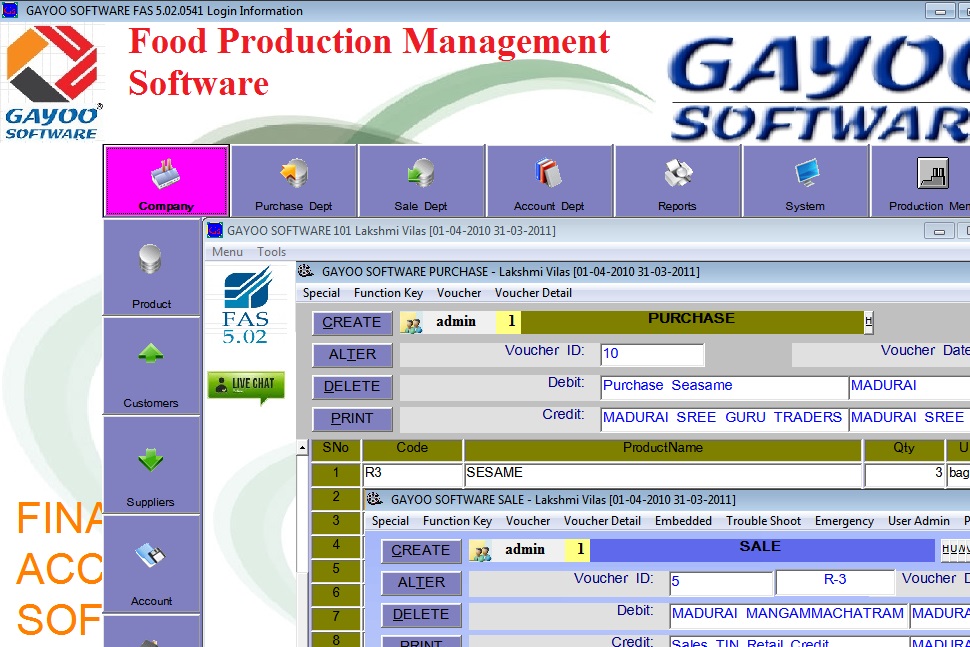Open Trouble Shoot menu in Sale window
The image size is (970, 647).
coord(763,521)
